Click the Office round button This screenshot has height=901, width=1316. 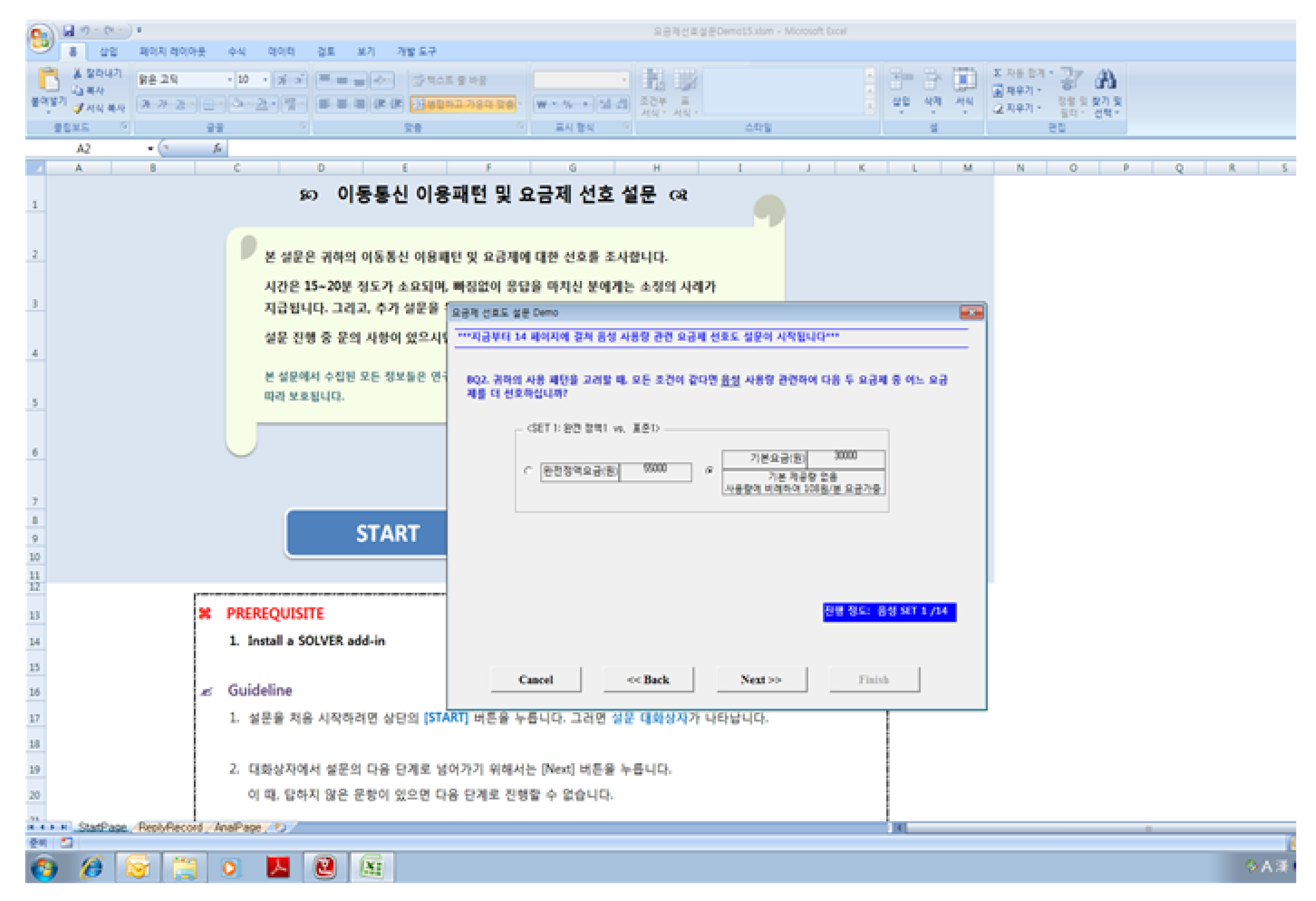[40, 38]
